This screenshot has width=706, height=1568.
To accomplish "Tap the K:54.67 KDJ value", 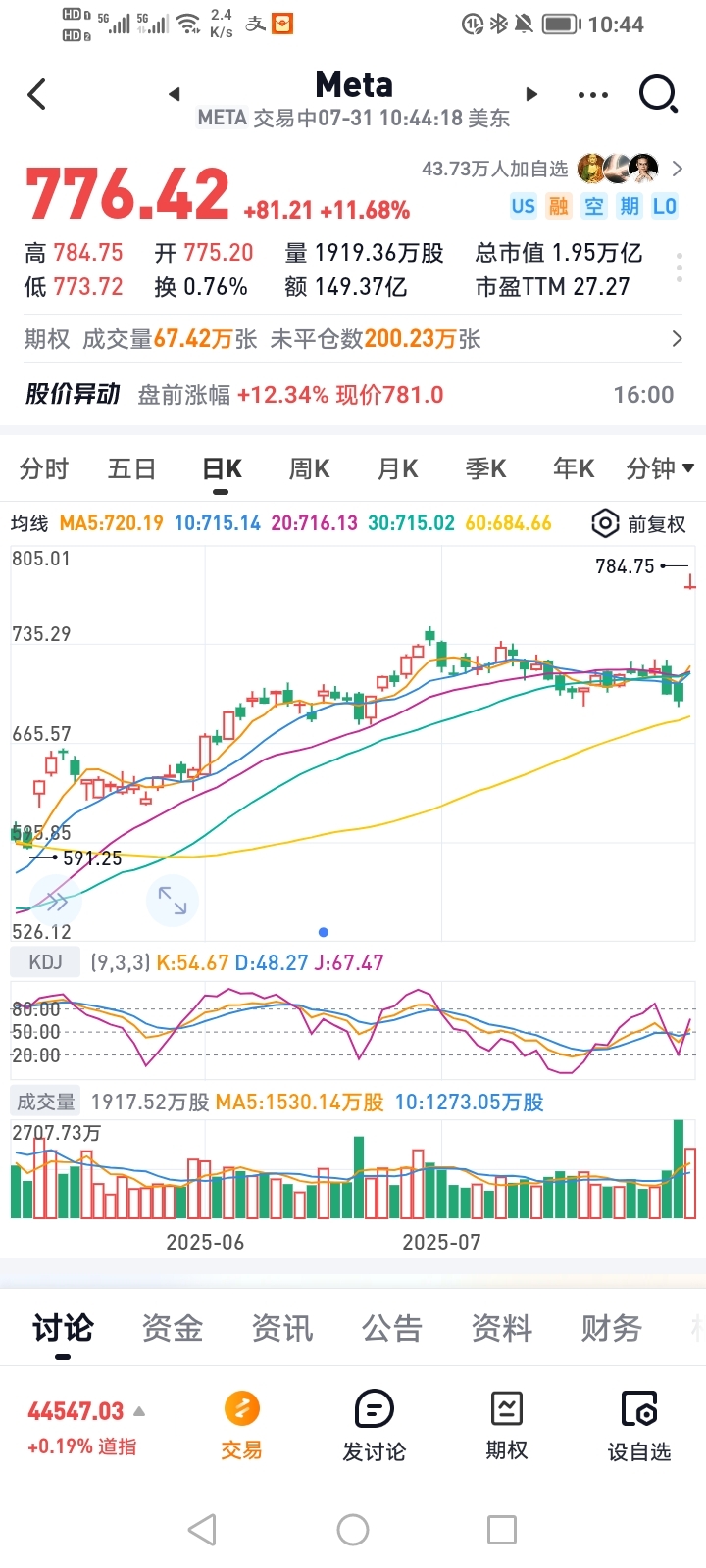I will 193,962.
